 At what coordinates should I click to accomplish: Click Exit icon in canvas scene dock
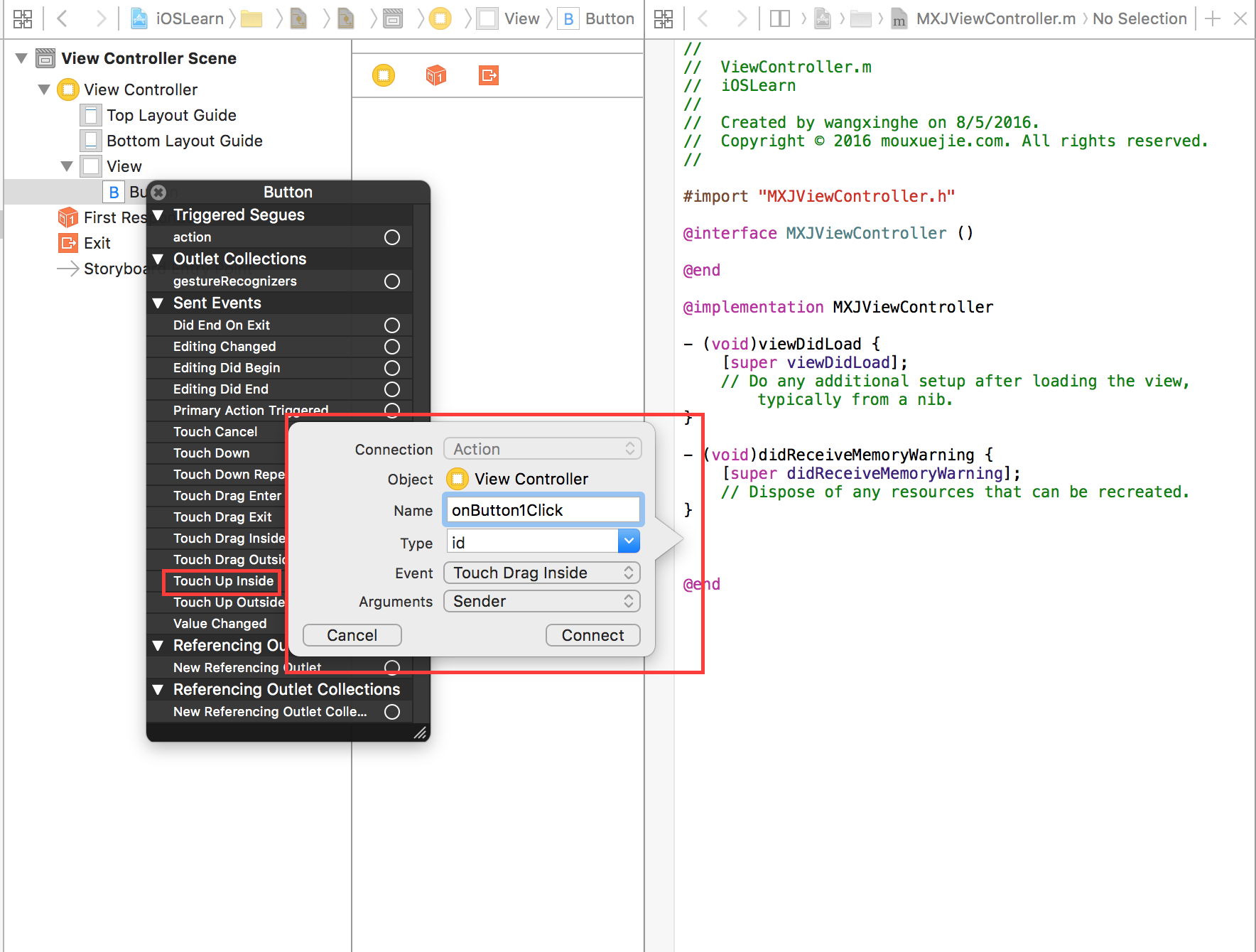(x=489, y=75)
